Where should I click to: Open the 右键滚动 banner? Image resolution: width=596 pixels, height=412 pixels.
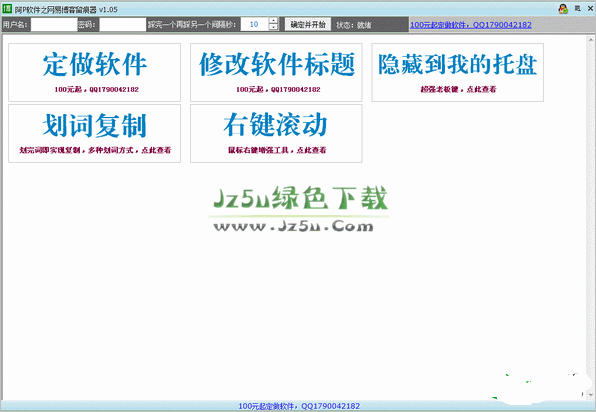(x=276, y=133)
